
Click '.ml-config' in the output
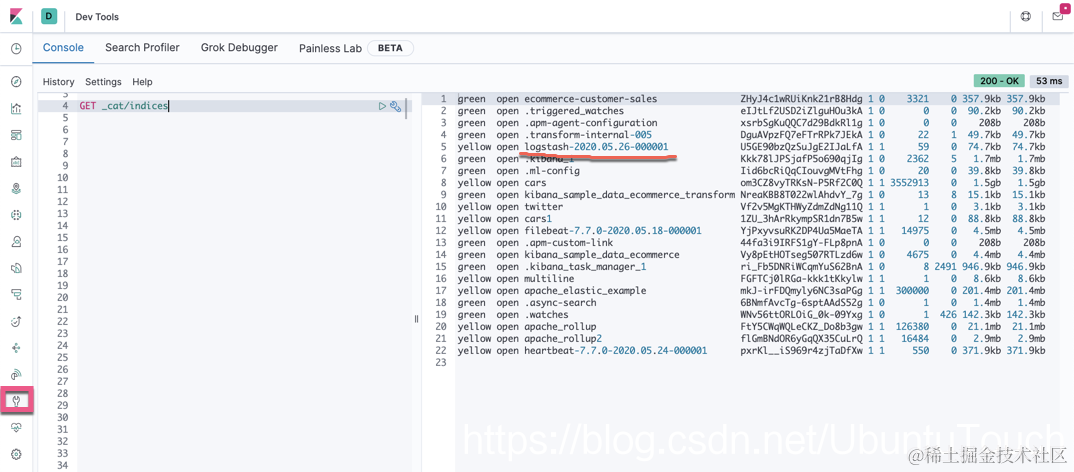[x=552, y=171]
